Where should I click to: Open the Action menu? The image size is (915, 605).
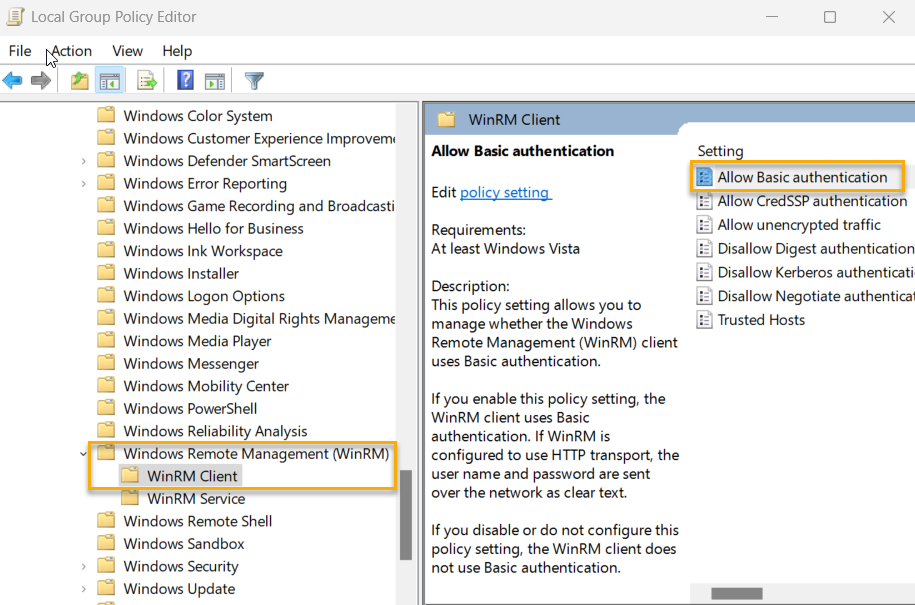(x=70, y=51)
